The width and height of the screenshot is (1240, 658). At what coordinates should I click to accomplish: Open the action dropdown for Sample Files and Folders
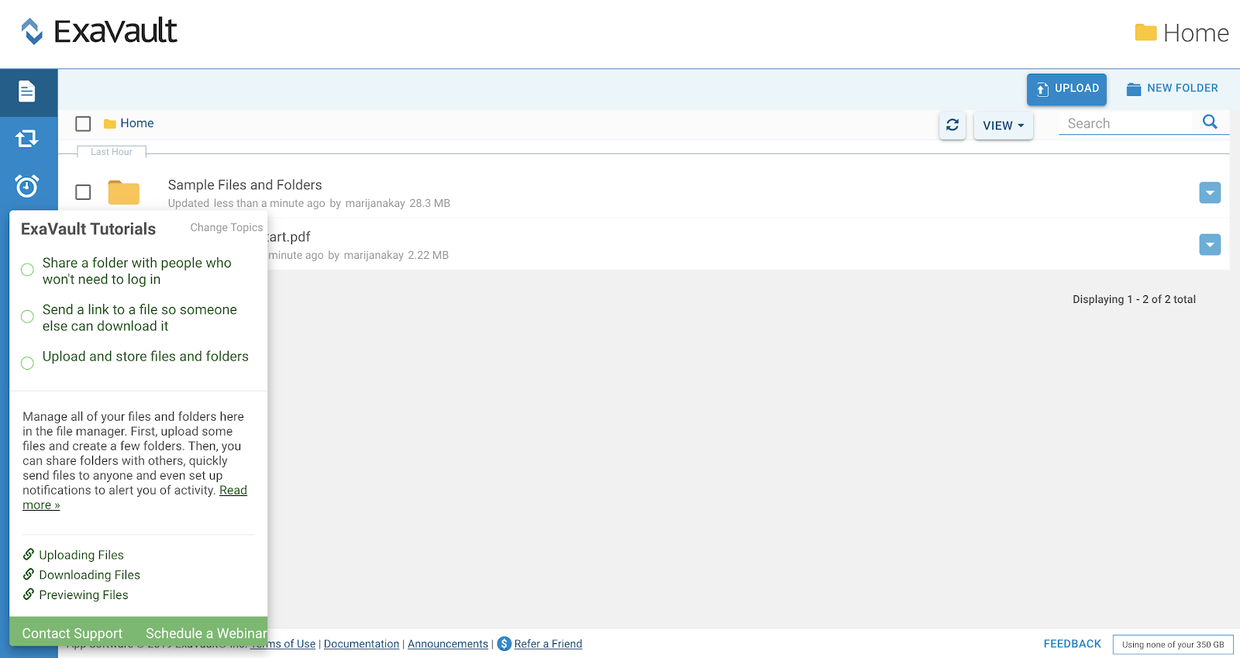point(1209,193)
